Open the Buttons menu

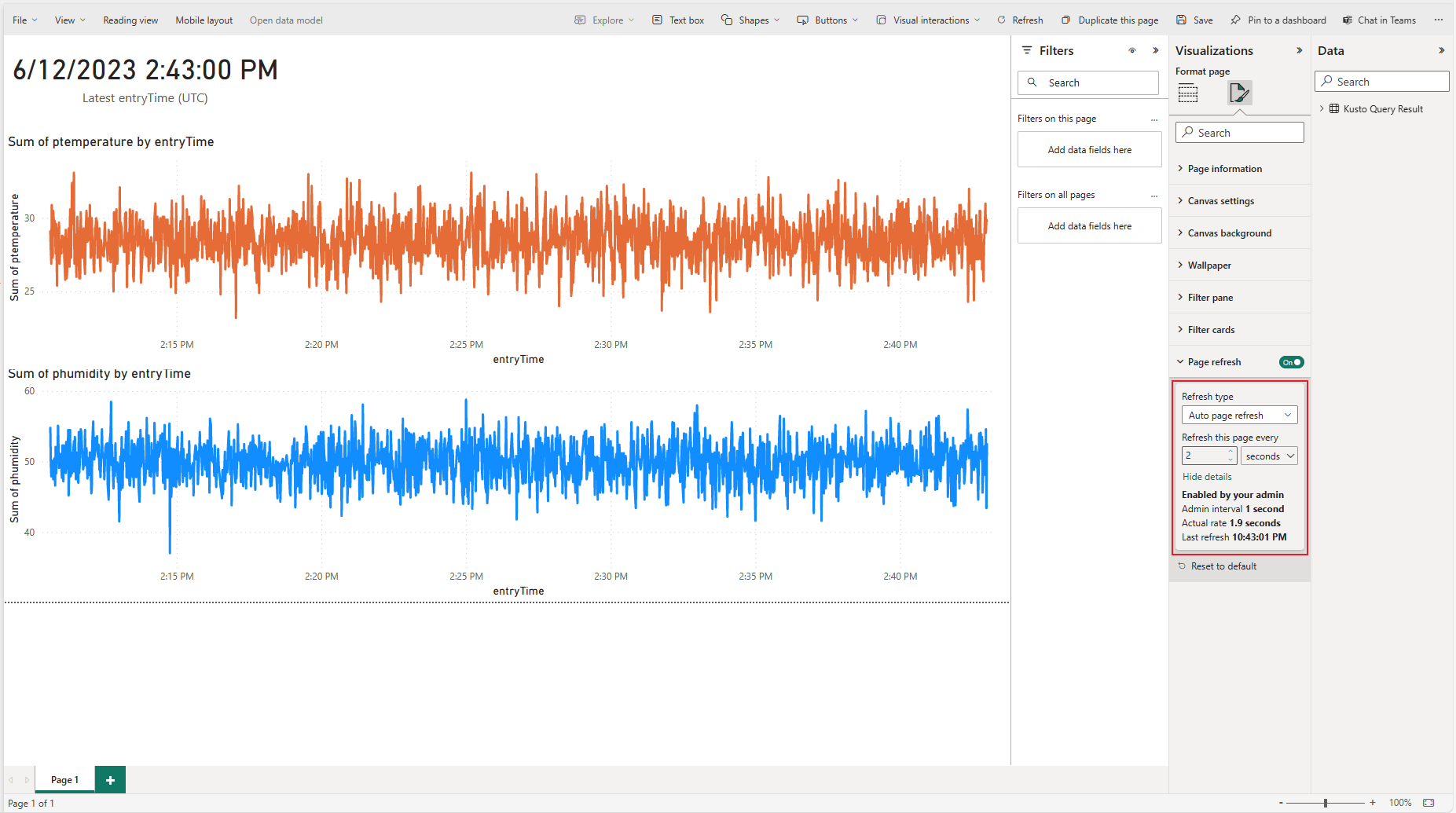(827, 20)
